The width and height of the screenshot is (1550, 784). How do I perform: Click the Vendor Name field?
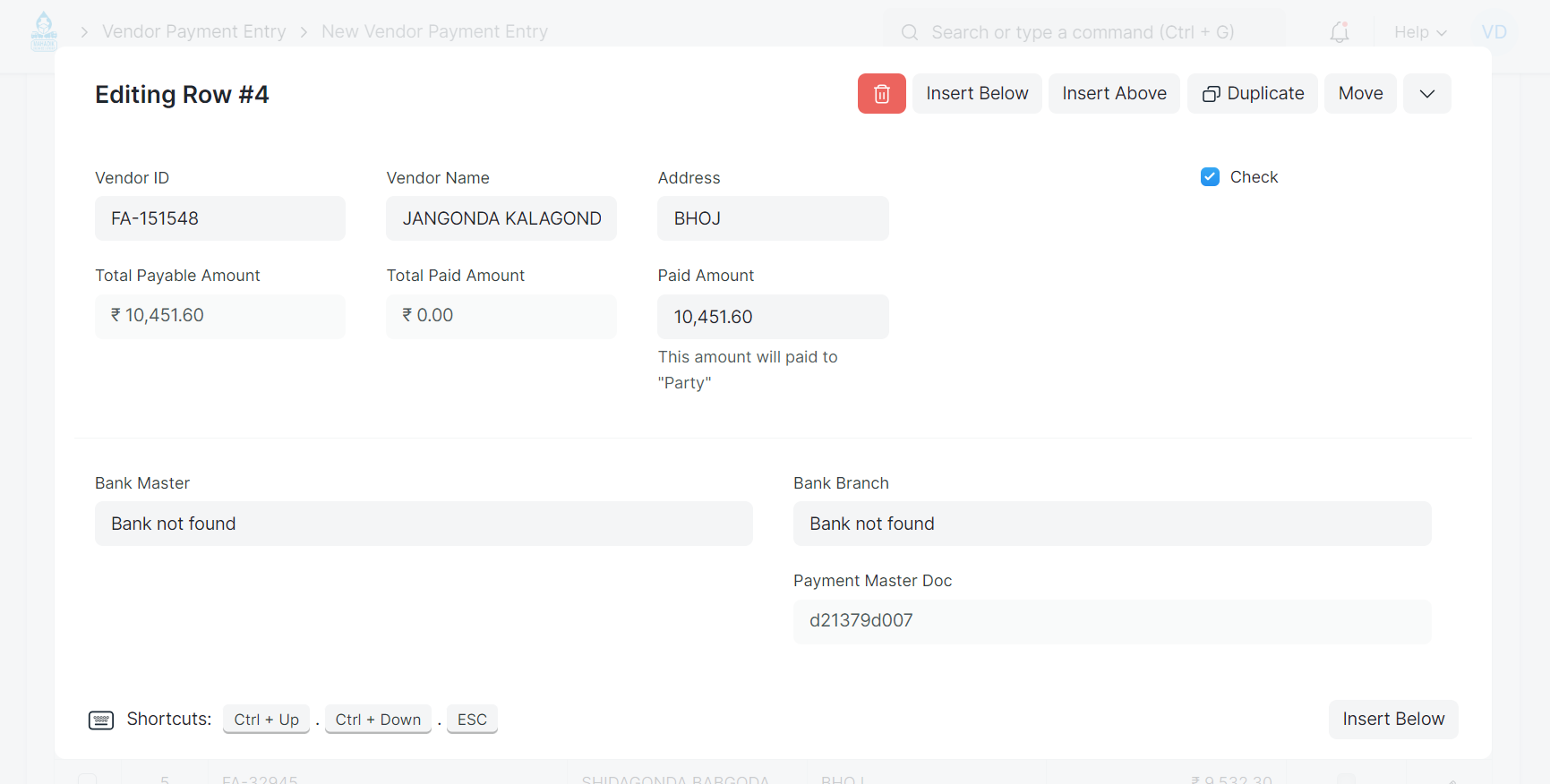pos(501,218)
